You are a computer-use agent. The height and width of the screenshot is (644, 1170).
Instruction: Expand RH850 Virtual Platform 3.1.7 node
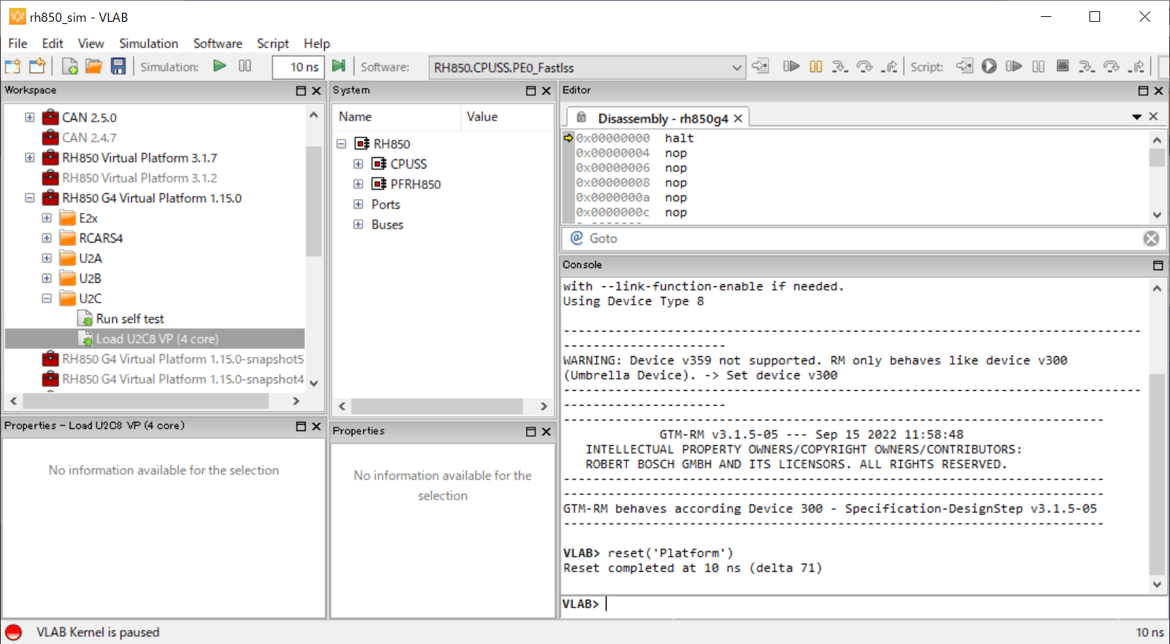click(29, 157)
